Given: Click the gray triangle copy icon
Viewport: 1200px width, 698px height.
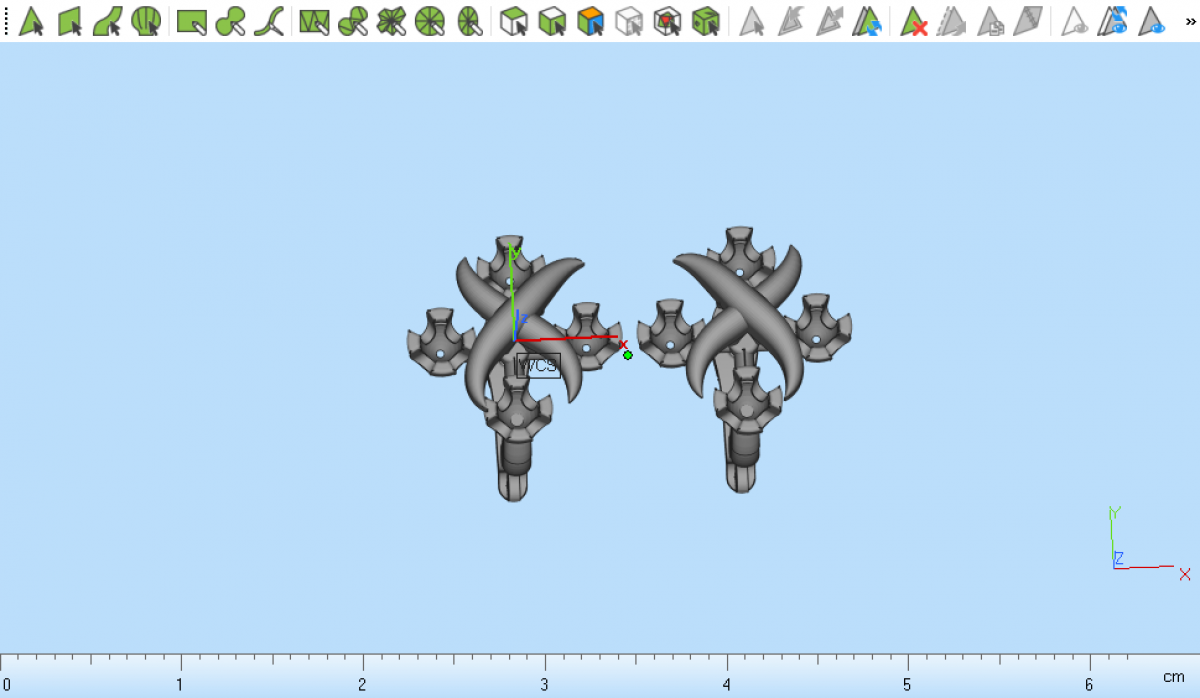Looking at the screenshot, I should click(990, 20).
